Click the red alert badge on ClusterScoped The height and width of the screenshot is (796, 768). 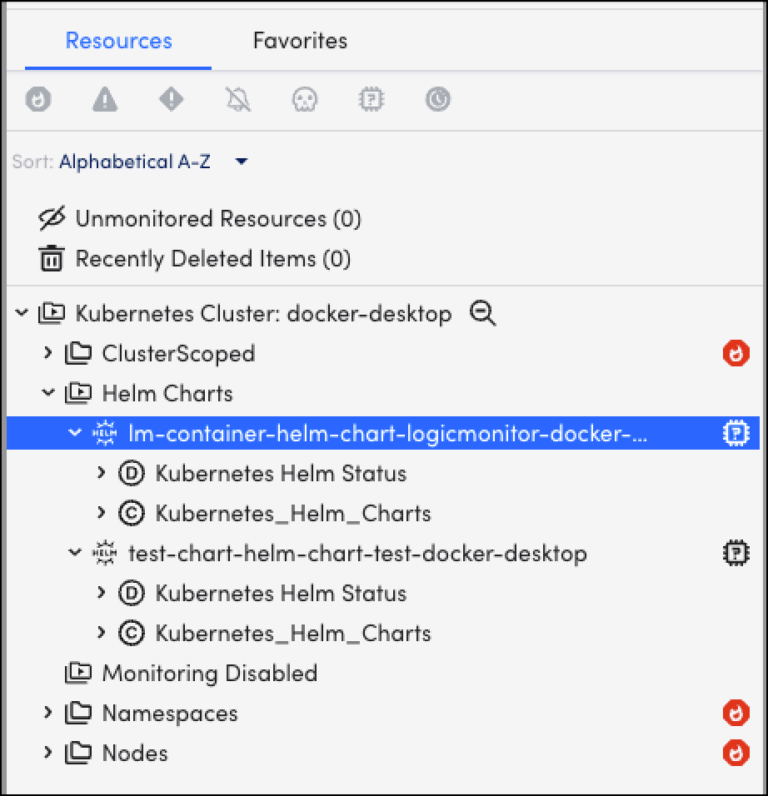click(736, 353)
